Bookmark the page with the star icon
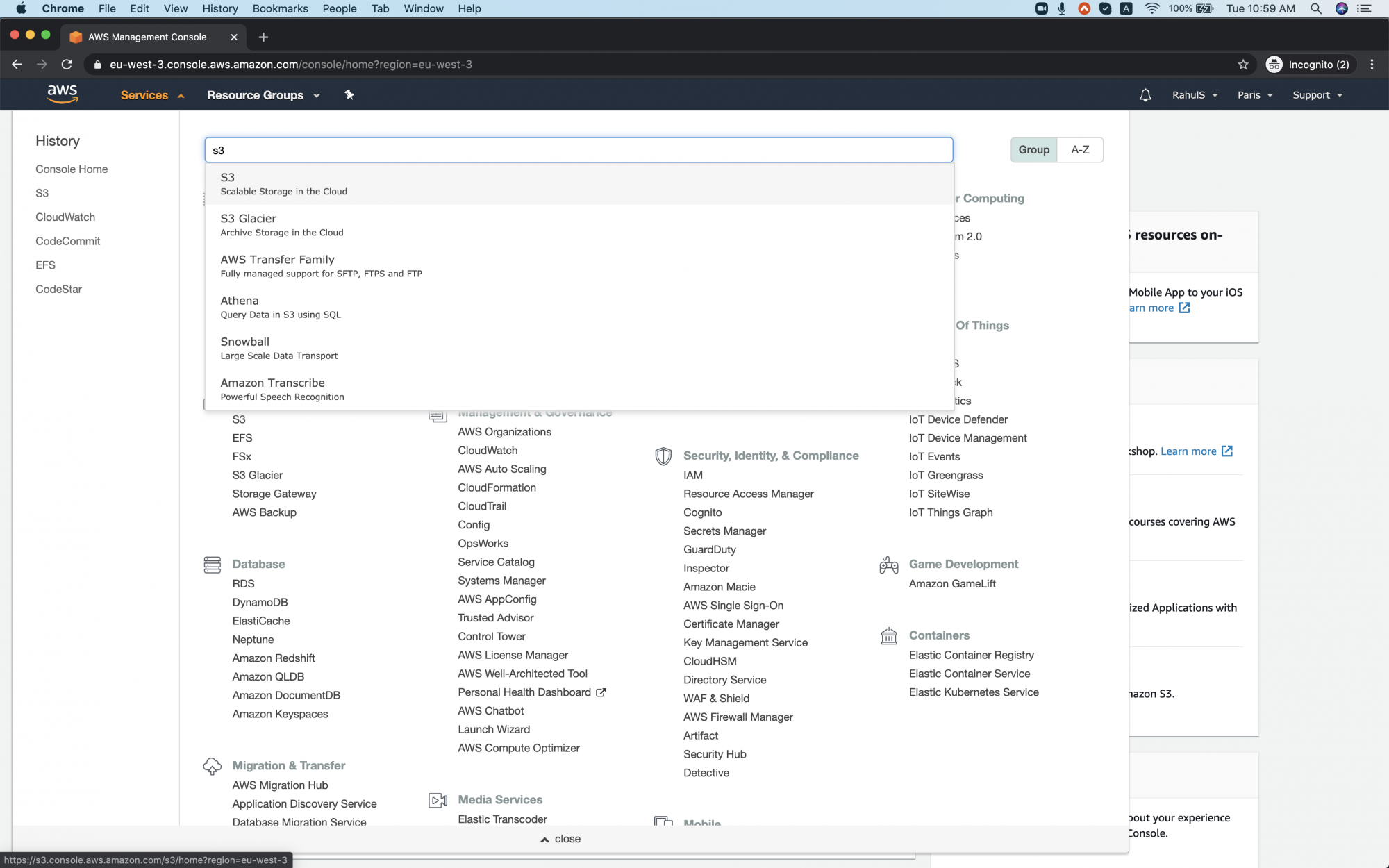Image resolution: width=1389 pixels, height=868 pixels. click(1242, 64)
